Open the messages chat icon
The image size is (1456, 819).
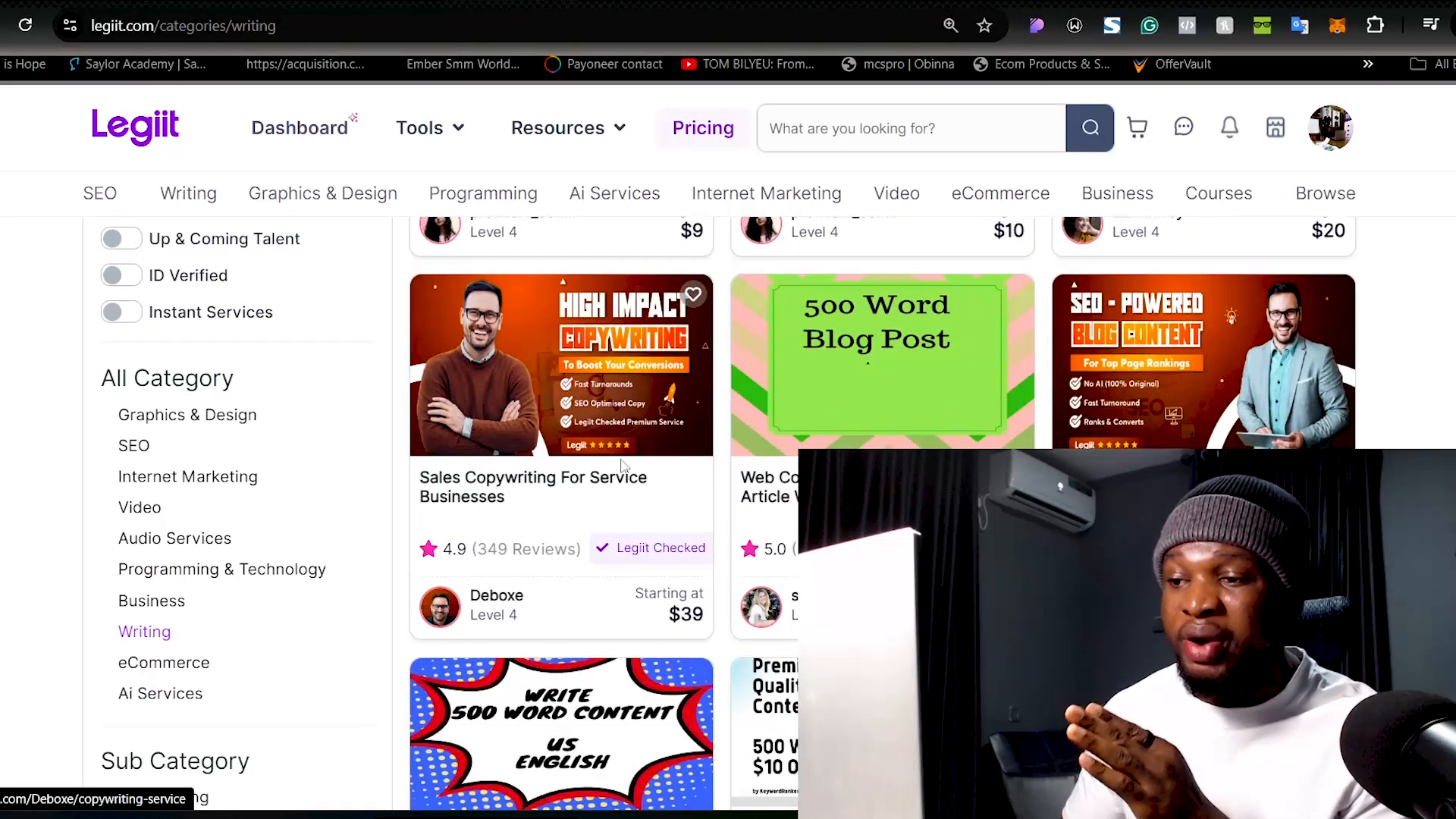(x=1183, y=127)
